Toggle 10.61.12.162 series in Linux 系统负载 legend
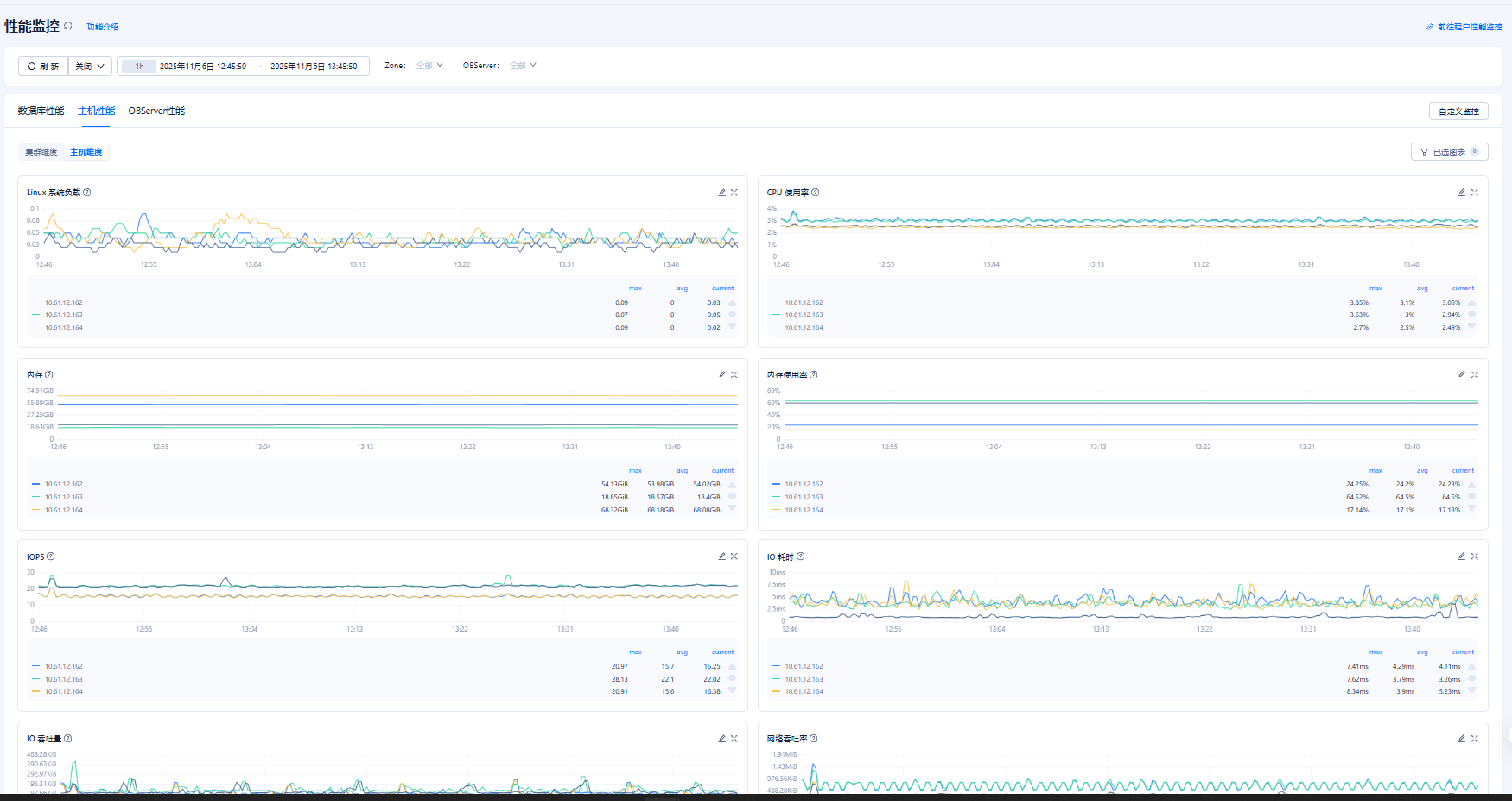The image size is (1512, 801). (x=63, y=302)
